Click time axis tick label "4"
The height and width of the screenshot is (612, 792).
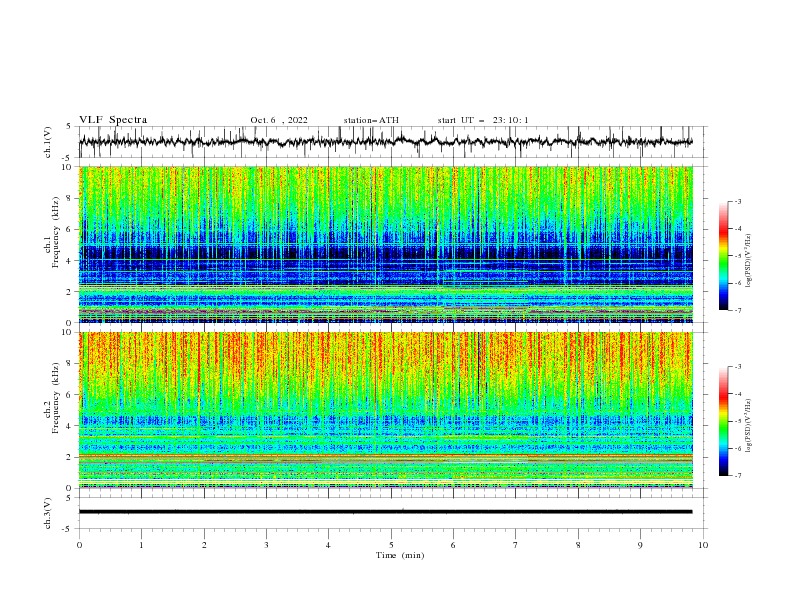coord(328,545)
